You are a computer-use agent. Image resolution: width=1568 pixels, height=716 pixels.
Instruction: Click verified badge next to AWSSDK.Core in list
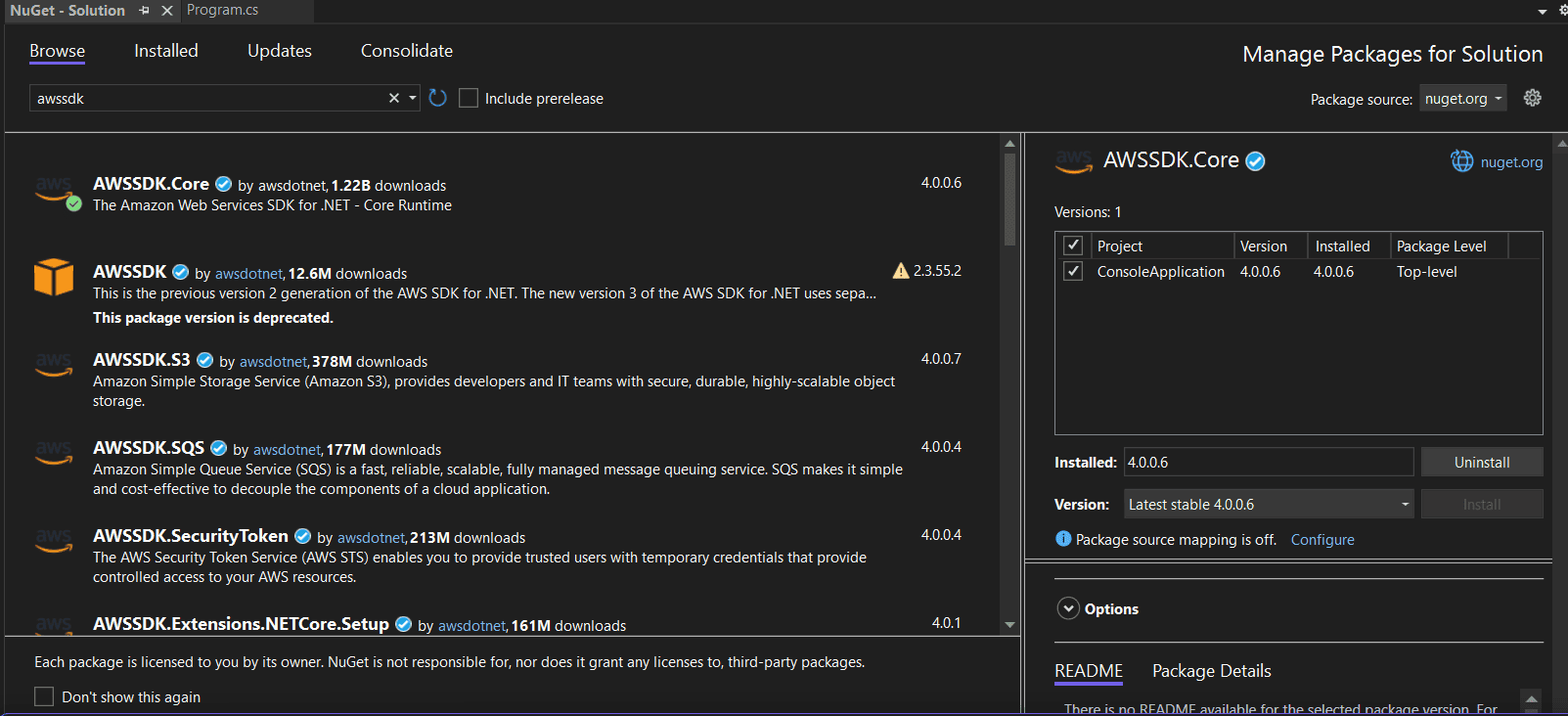click(x=223, y=184)
